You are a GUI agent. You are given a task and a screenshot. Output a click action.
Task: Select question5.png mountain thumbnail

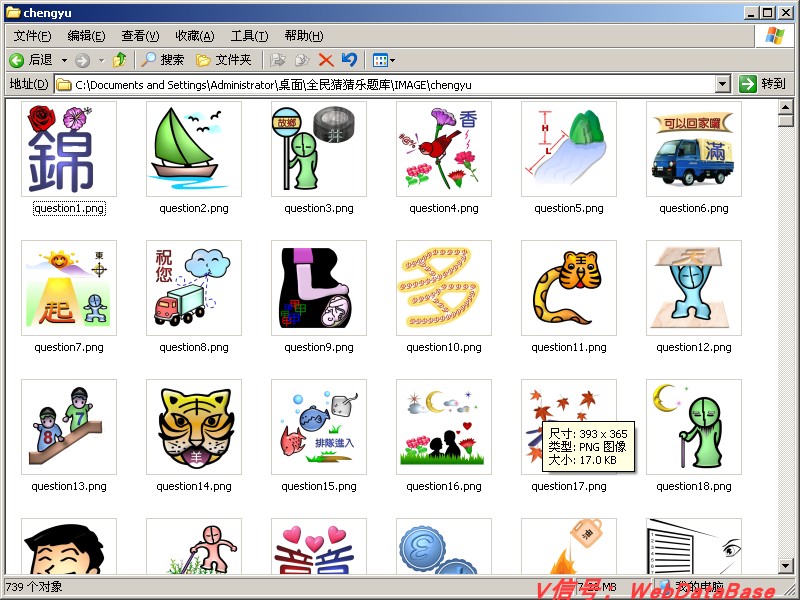[569, 148]
